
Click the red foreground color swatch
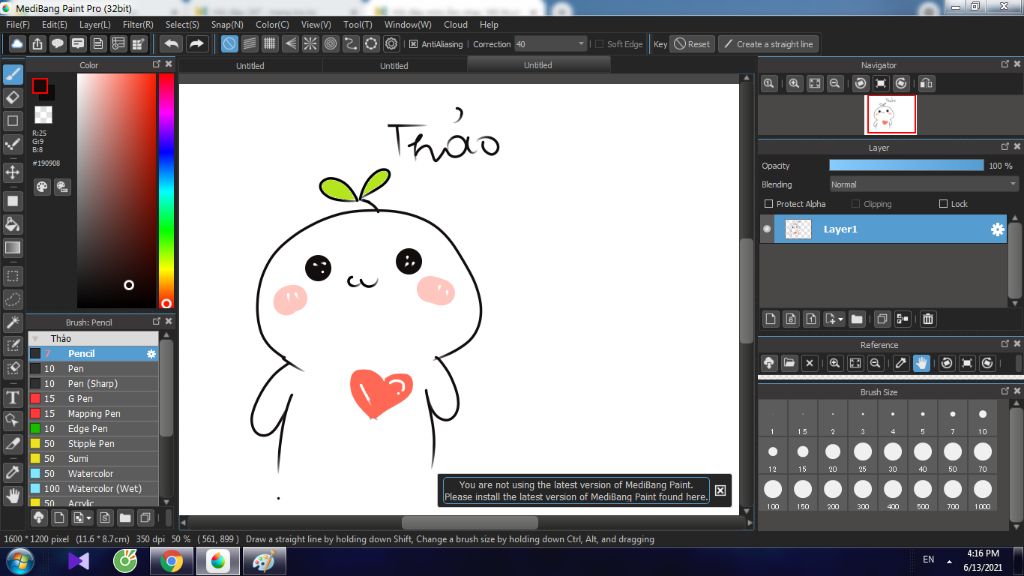tap(40, 86)
